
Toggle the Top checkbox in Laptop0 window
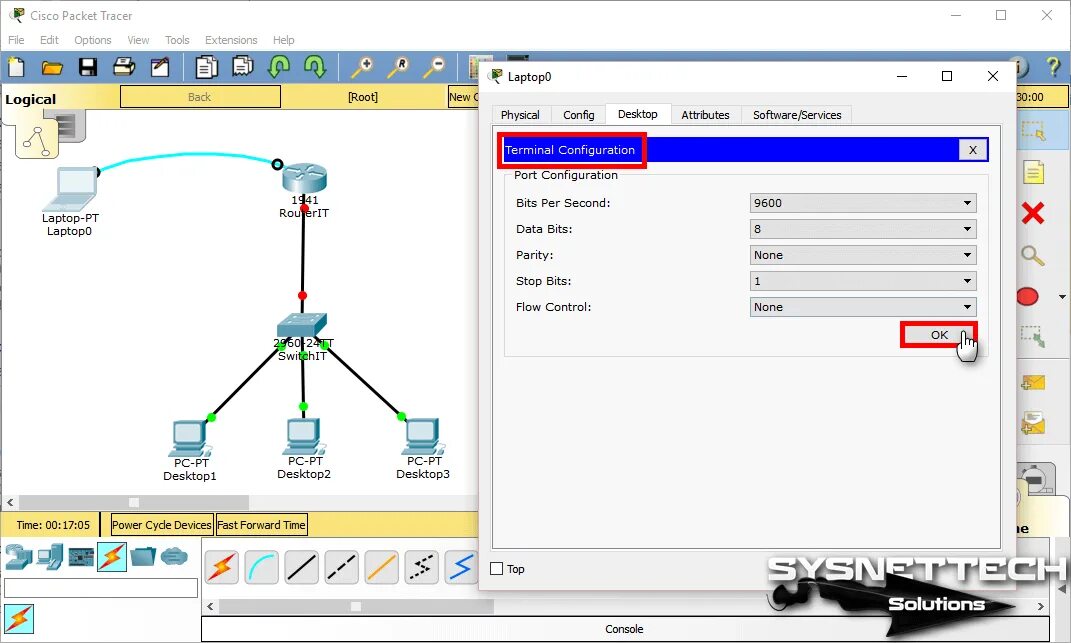point(497,569)
